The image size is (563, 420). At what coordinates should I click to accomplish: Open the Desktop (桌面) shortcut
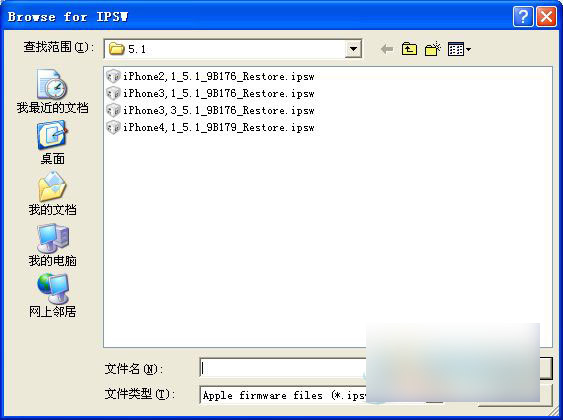point(52,143)
